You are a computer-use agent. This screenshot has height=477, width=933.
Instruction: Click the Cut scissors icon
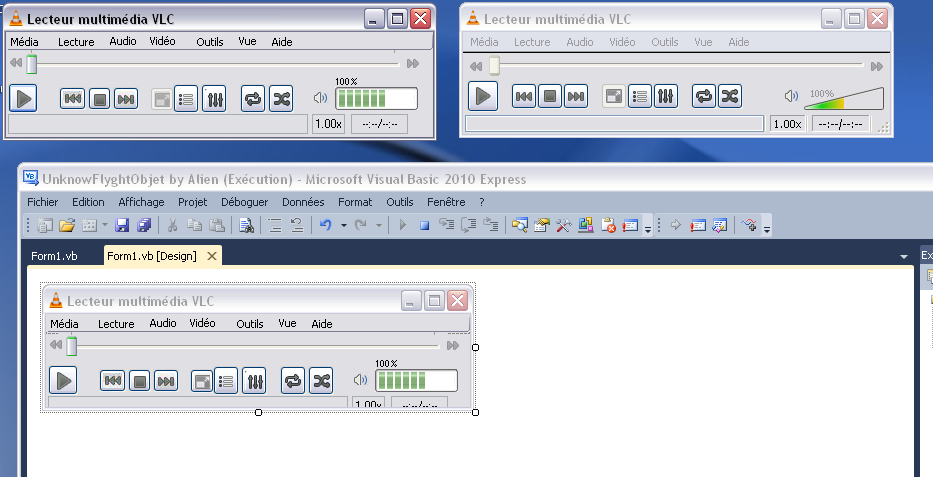tap(173, 225)
